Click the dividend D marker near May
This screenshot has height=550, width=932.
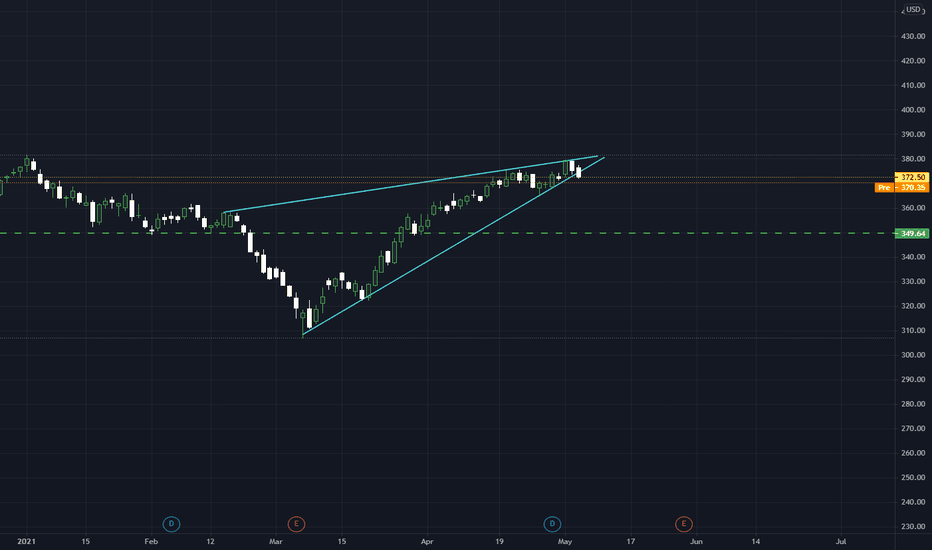pyautogui.click(x=552, y=524)
